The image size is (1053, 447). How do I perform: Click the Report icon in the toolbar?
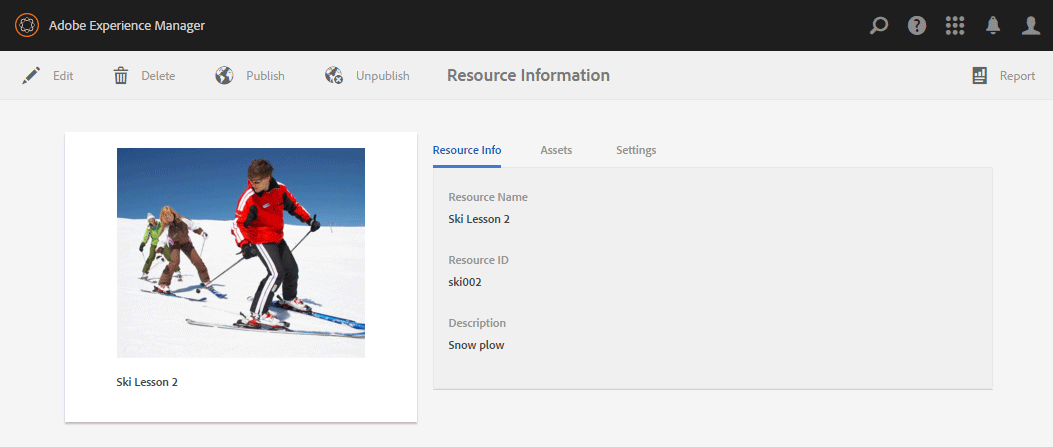tap(980, 76)
